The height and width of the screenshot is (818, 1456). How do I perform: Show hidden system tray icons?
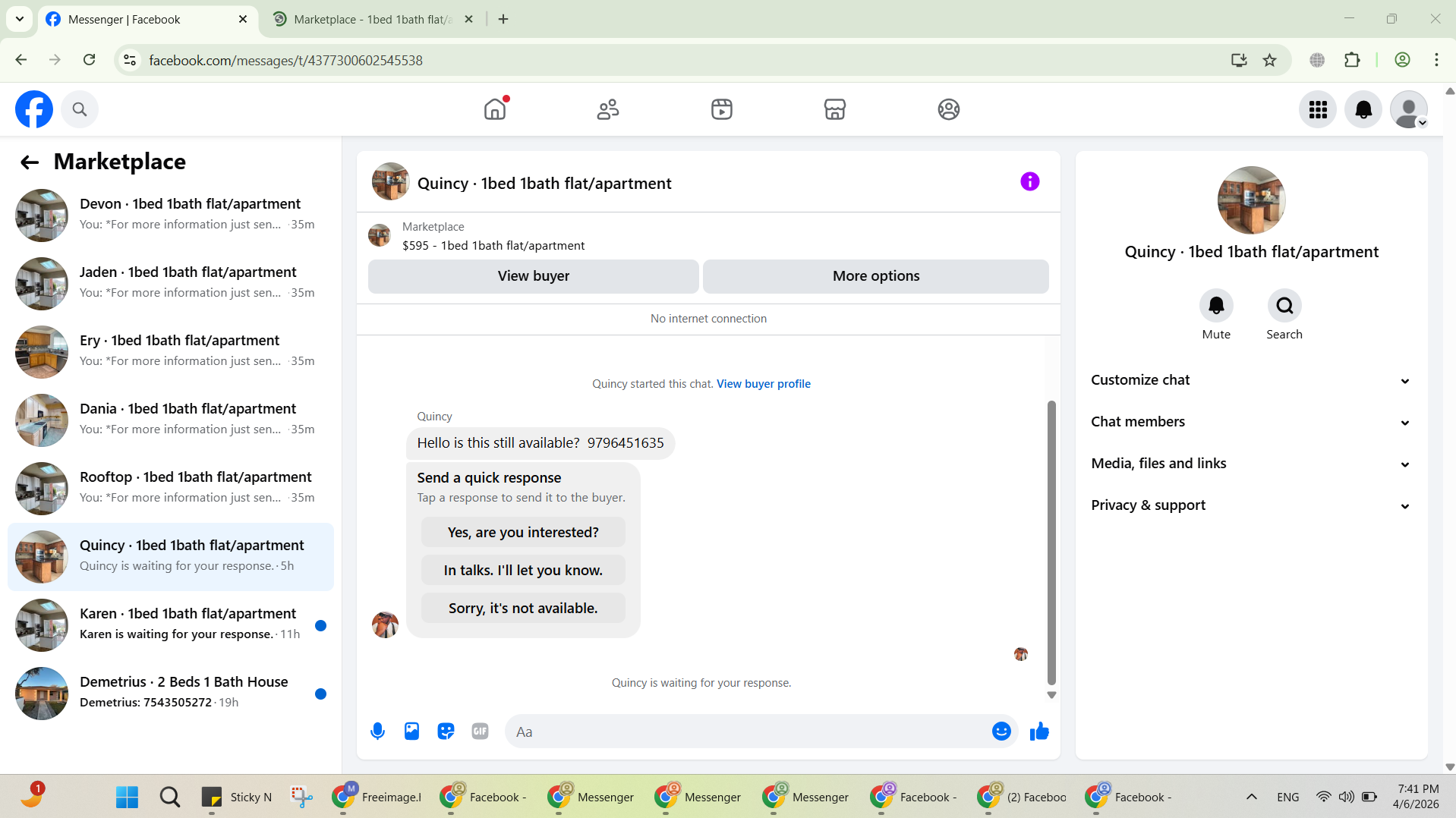[x=1252, y=797]
